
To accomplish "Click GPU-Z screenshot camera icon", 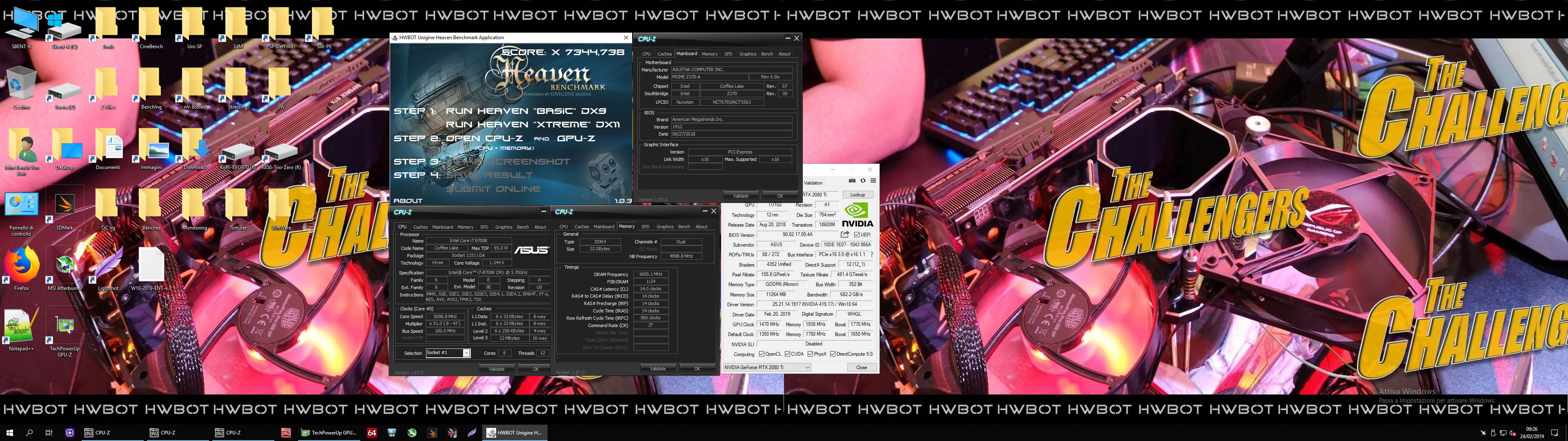I will (x=852, y=181).
